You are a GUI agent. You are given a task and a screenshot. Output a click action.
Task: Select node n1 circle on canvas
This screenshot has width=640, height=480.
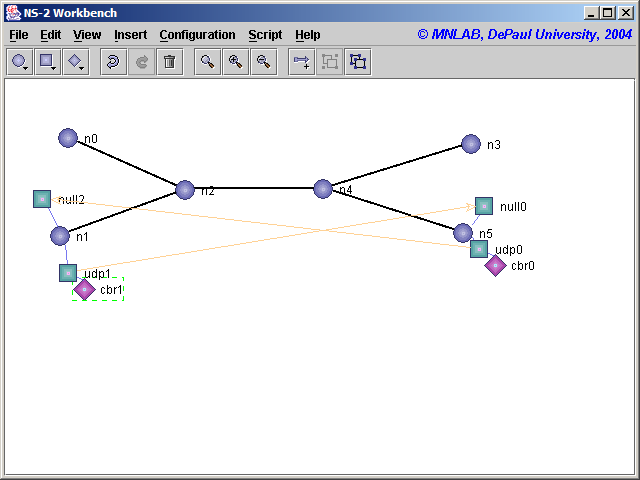(x=60, y=236)
